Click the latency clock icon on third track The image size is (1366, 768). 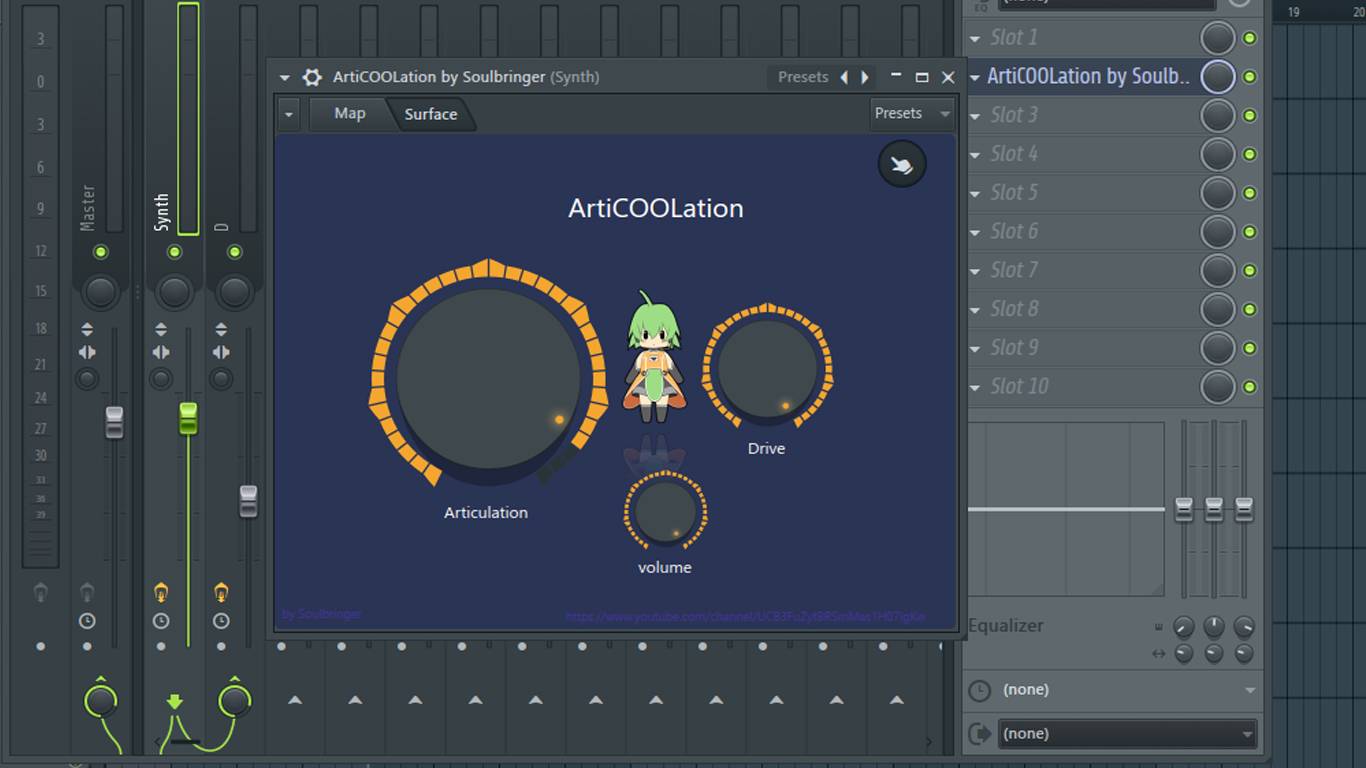221,621
